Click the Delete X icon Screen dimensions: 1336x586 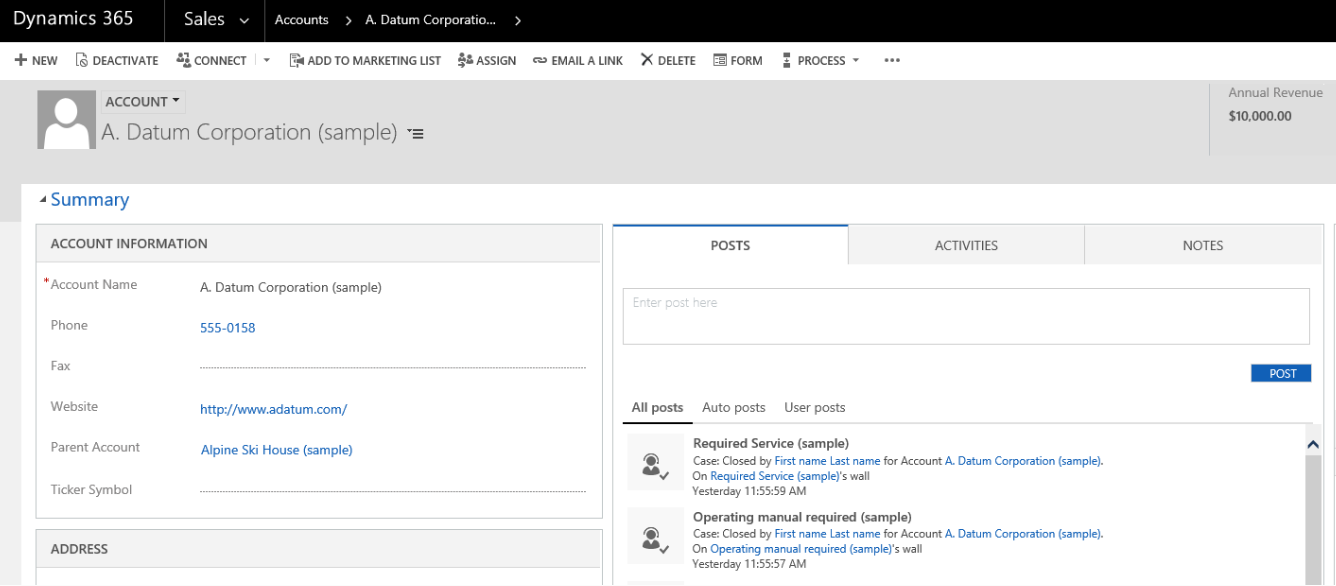[647, 61]
